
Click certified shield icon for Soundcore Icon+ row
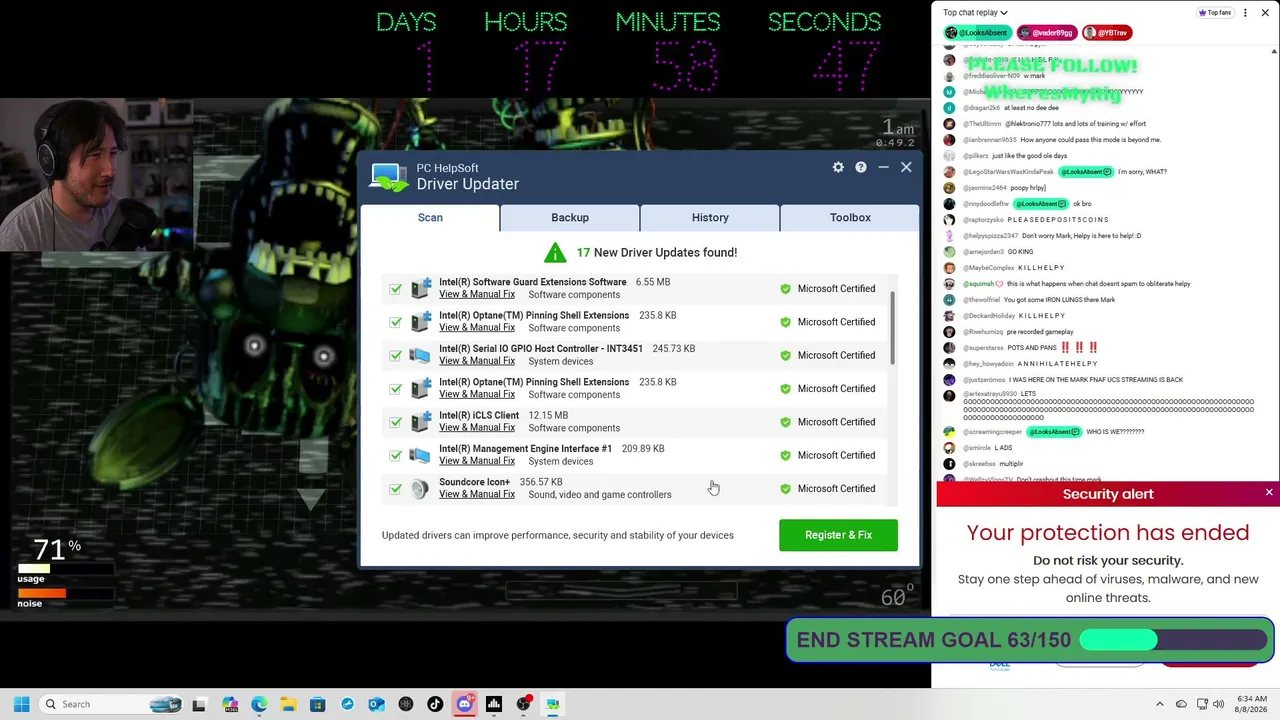coord(785,489)
